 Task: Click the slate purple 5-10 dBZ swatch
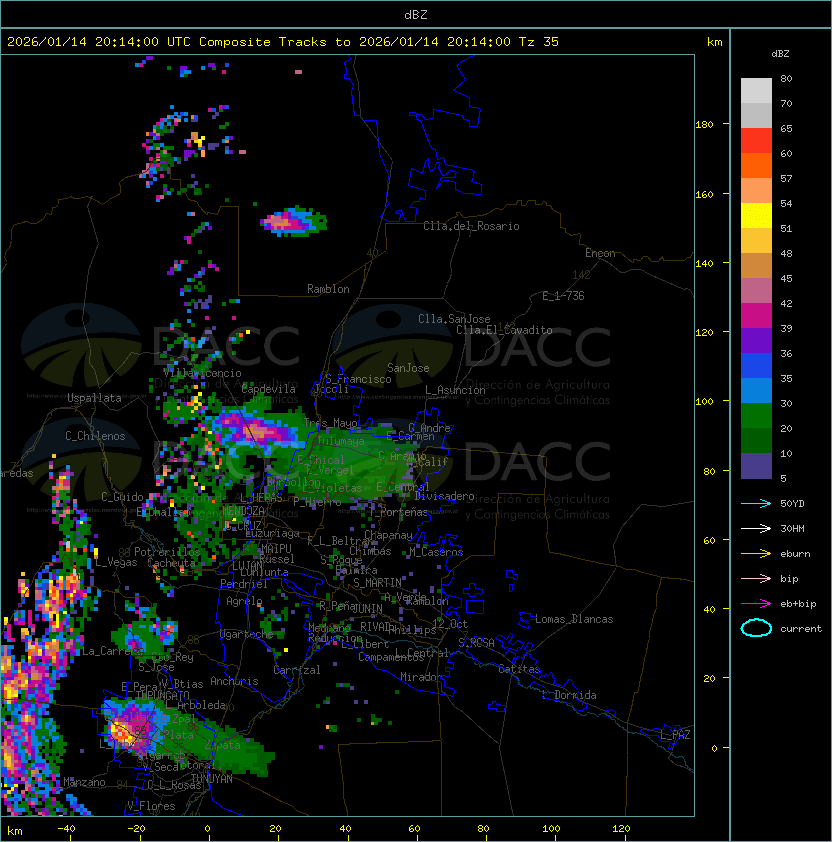click(756, 466)
